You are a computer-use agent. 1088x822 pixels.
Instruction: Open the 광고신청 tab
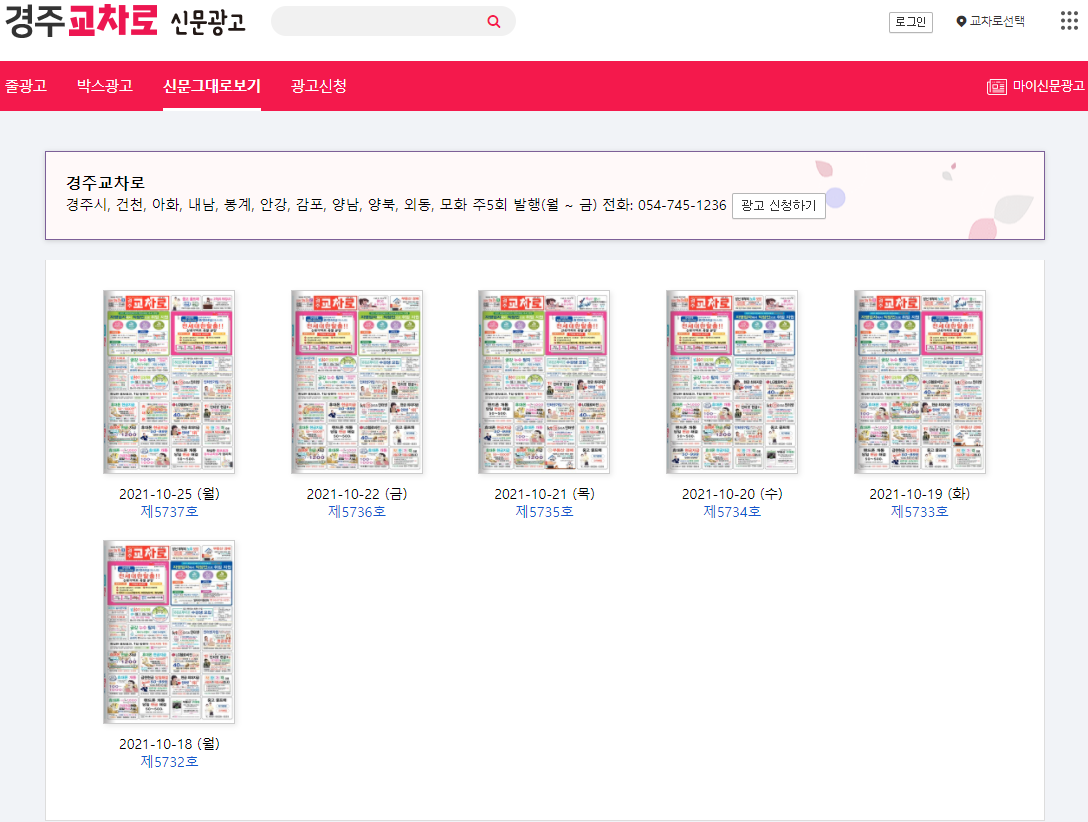click(317, 86)
